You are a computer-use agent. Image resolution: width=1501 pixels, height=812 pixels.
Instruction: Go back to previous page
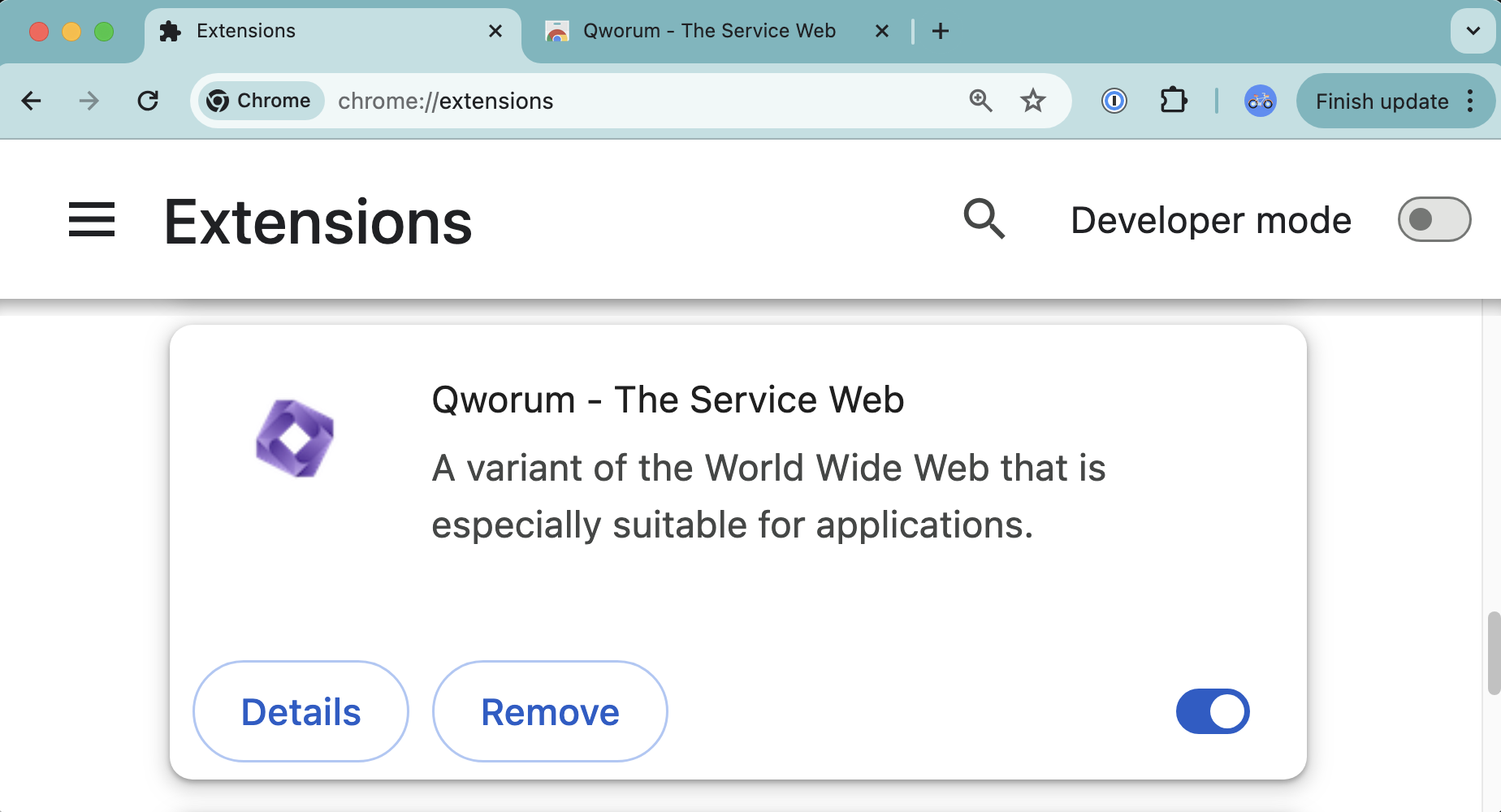click(32, 101)
